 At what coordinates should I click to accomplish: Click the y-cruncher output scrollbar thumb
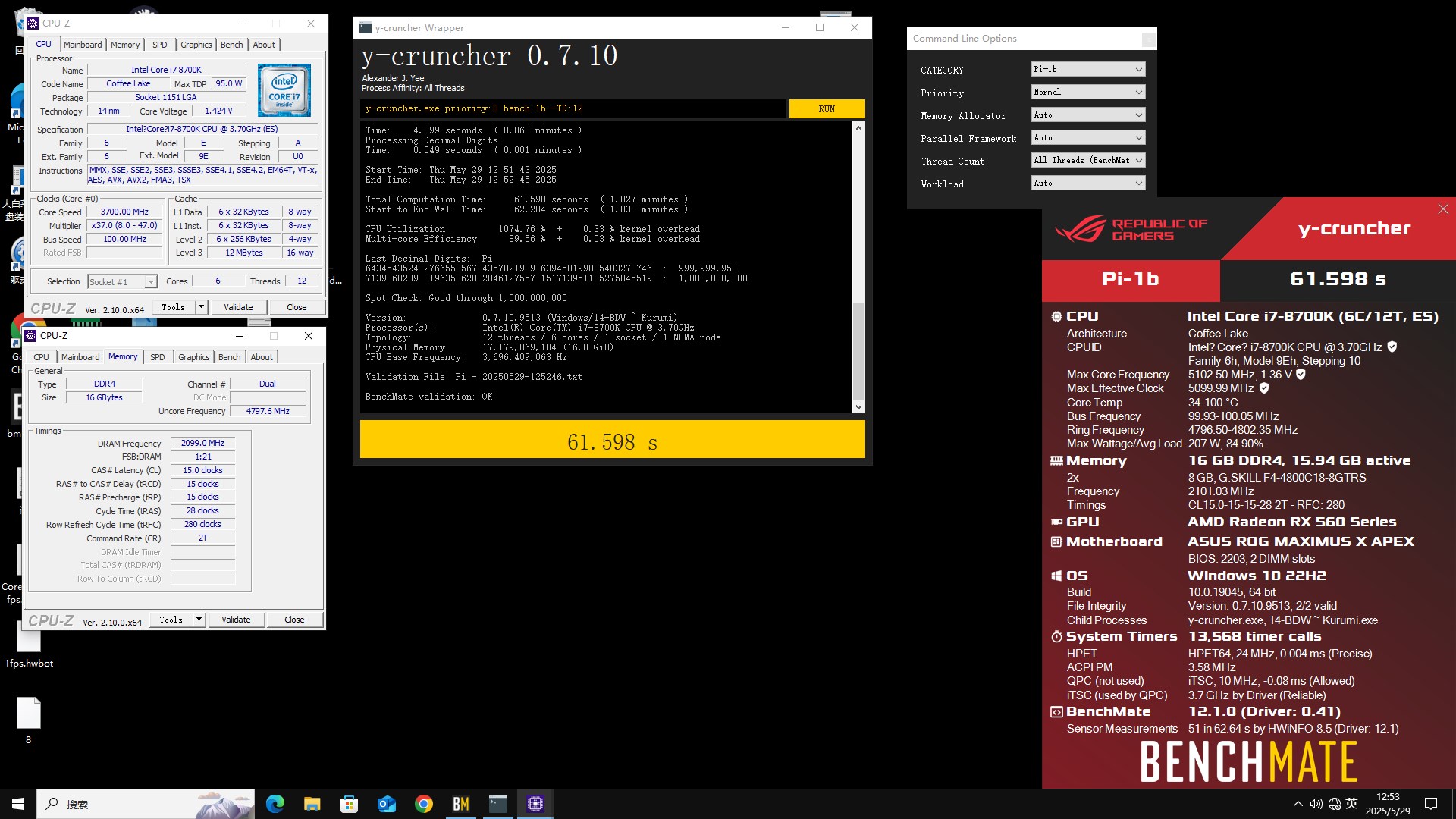click(858, 351)
